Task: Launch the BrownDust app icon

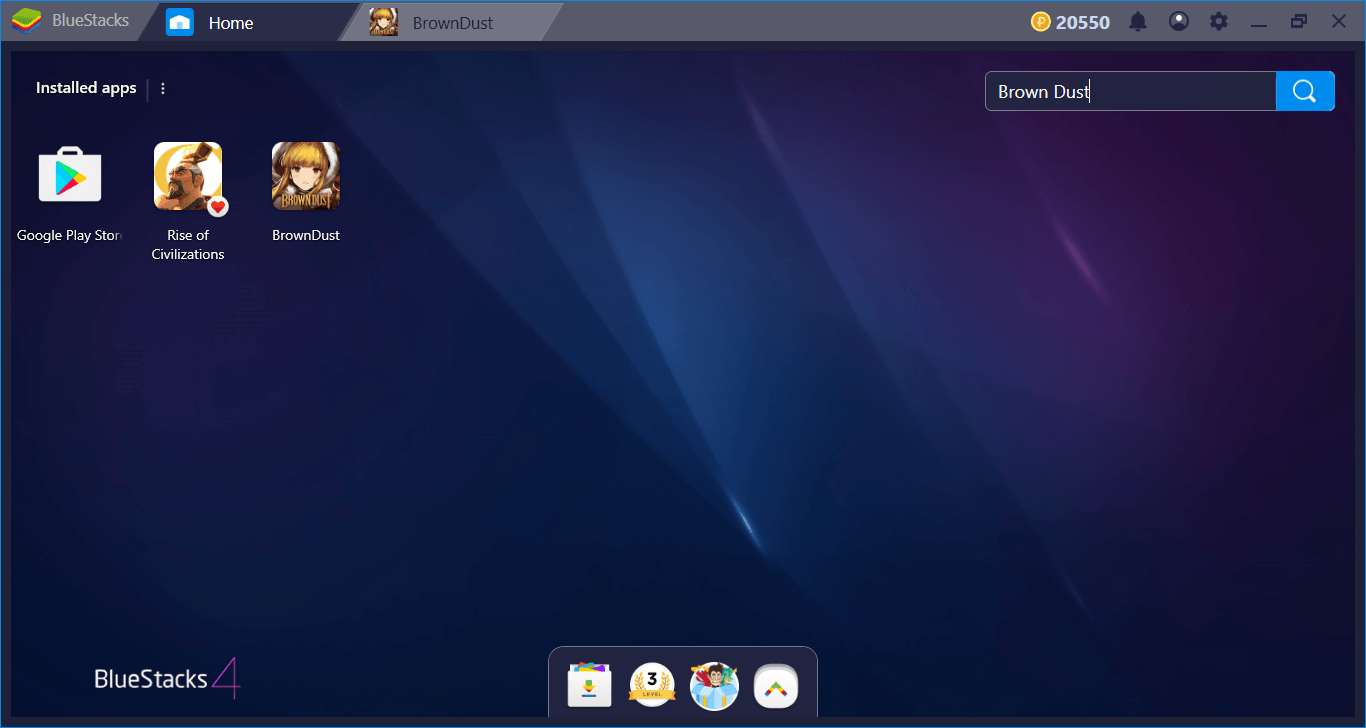Action: coord(306,176)
